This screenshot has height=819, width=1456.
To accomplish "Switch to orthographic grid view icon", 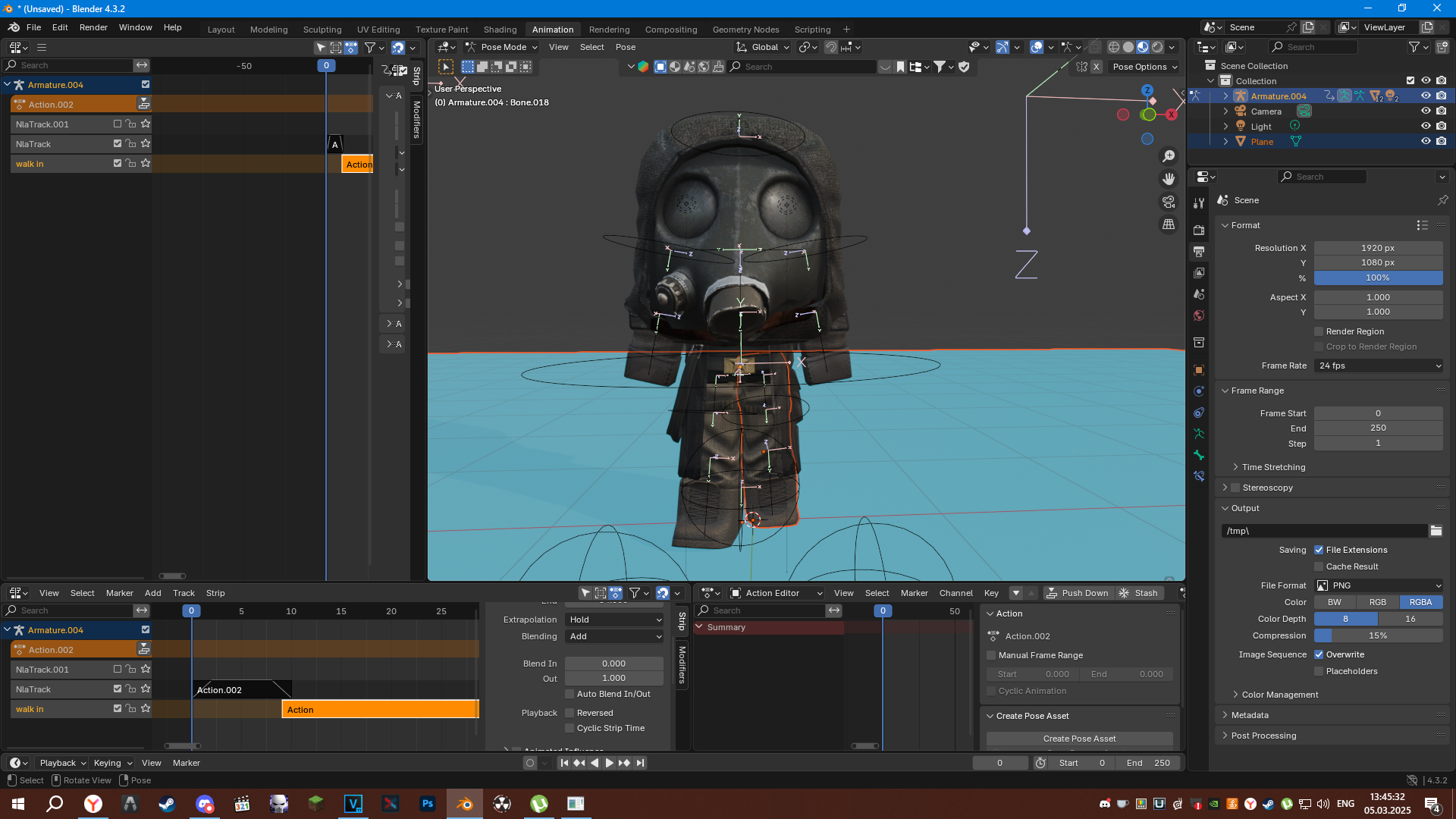I will coord(1169,224).
